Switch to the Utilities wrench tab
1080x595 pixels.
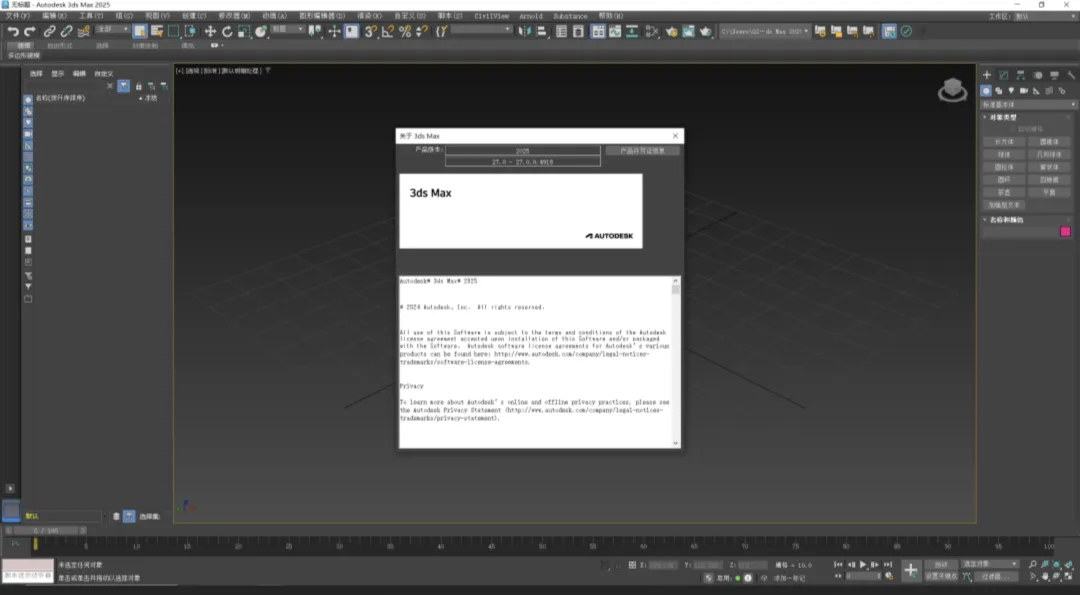point(1071,75)
